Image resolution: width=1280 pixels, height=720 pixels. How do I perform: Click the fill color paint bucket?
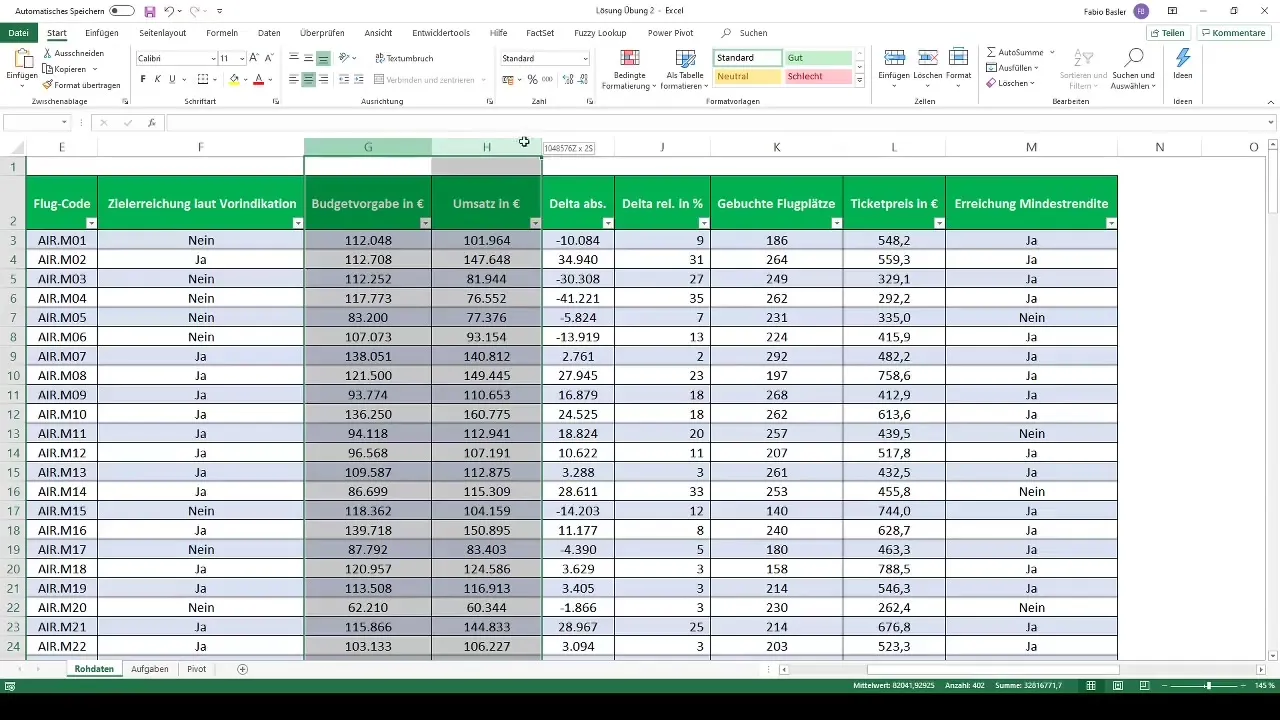point(234,79)
